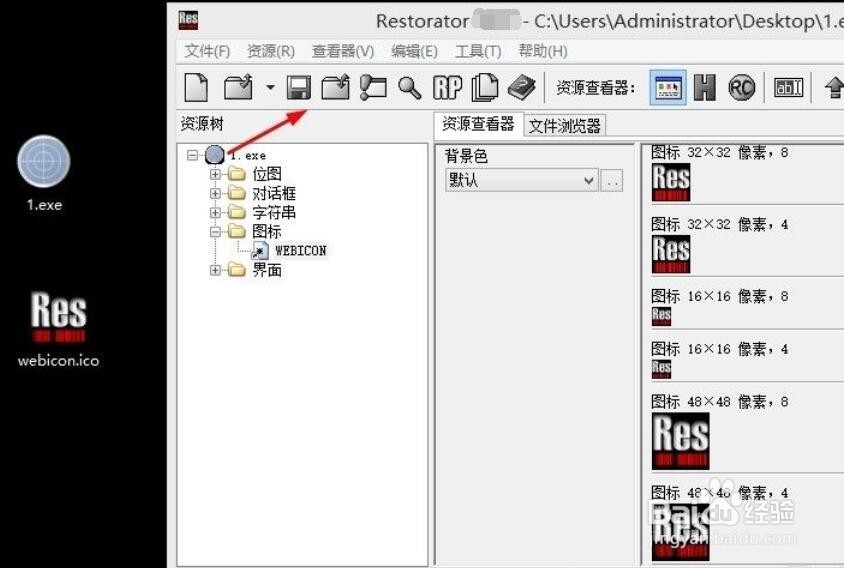Click the Save As folder icon
The image size is (844, 568).
click(x=335, y=87)
